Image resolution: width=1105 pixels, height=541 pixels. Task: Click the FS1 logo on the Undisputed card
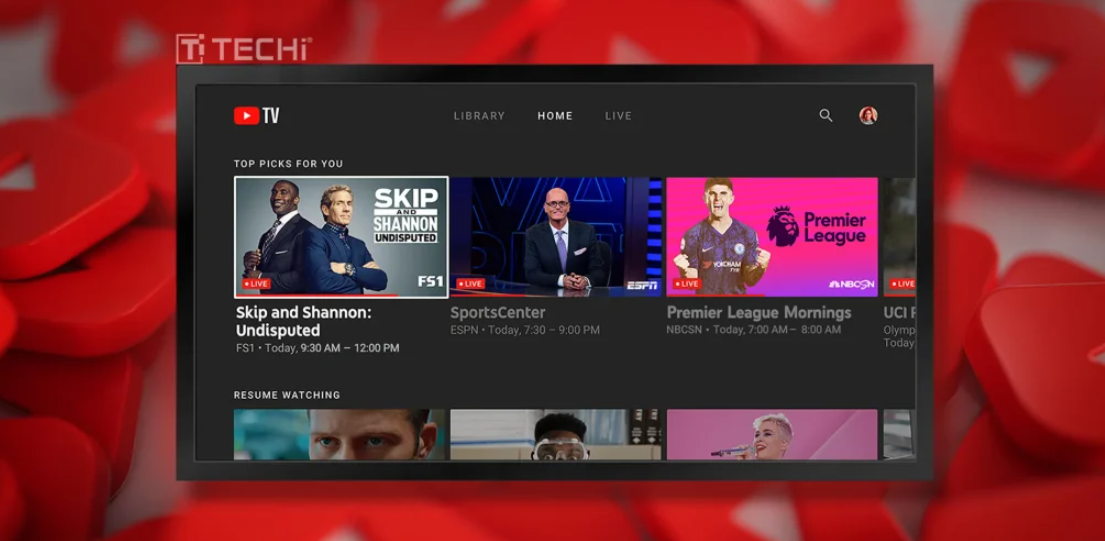pos(429,282)
